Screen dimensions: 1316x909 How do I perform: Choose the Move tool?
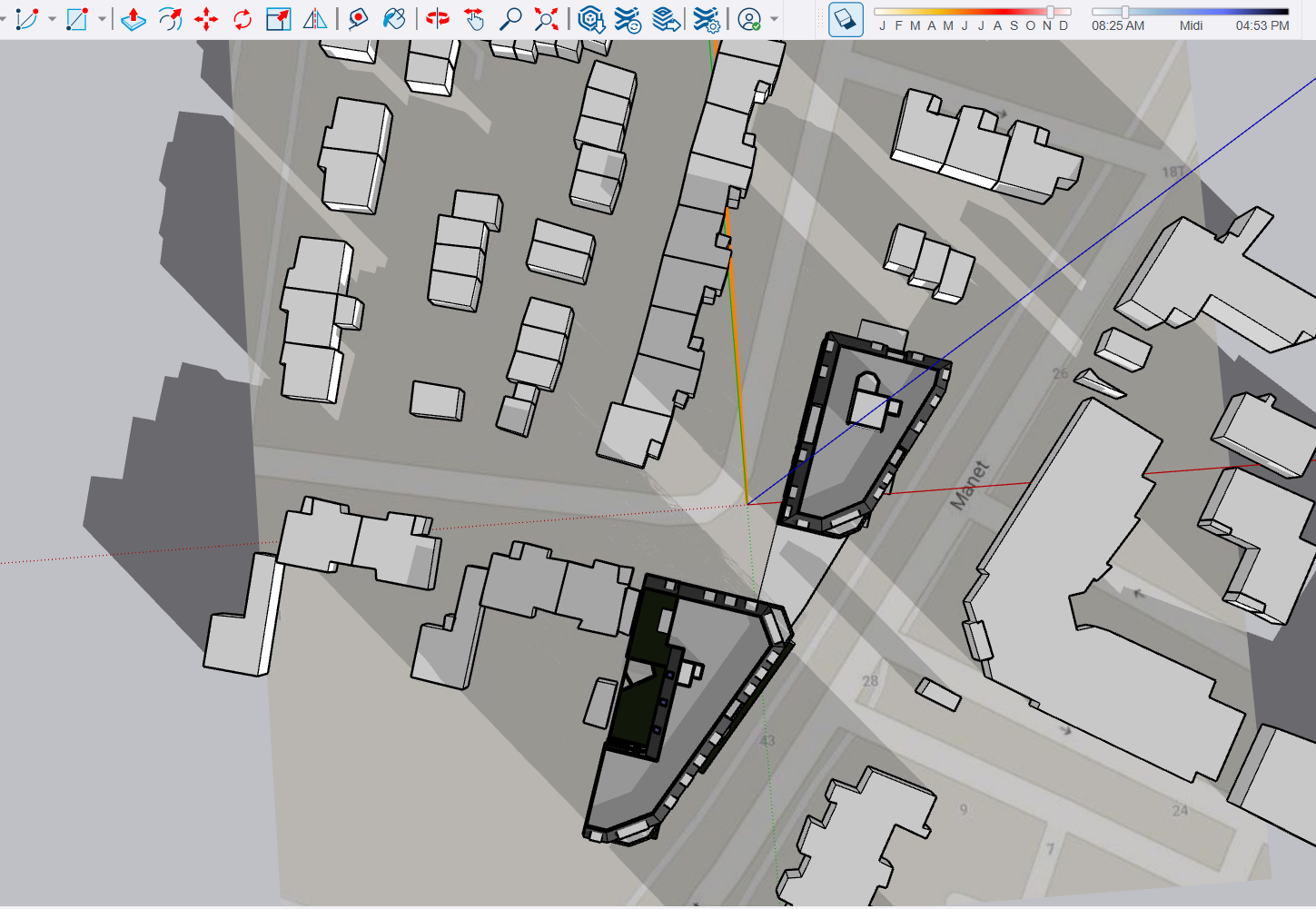206,19
